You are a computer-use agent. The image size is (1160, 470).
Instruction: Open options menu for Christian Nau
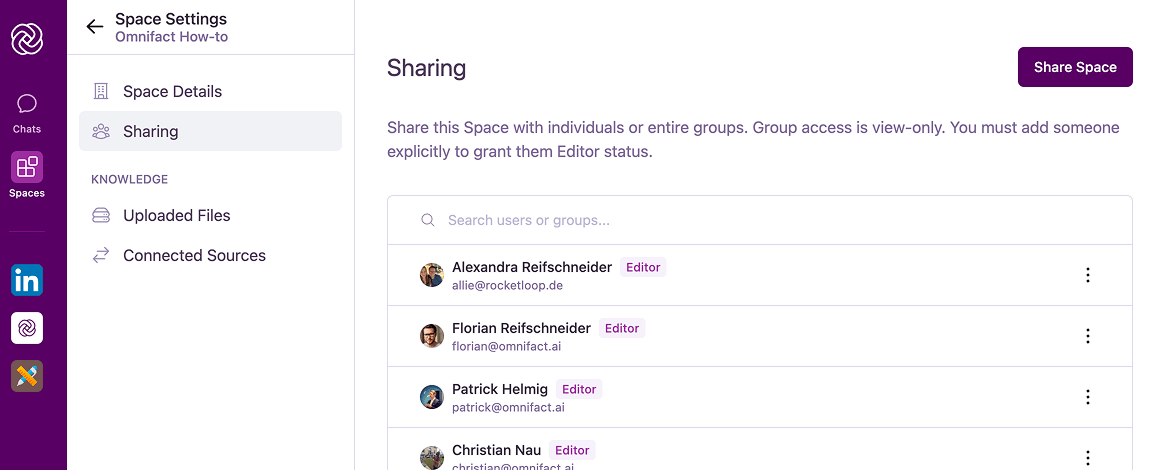[1088, 457]
